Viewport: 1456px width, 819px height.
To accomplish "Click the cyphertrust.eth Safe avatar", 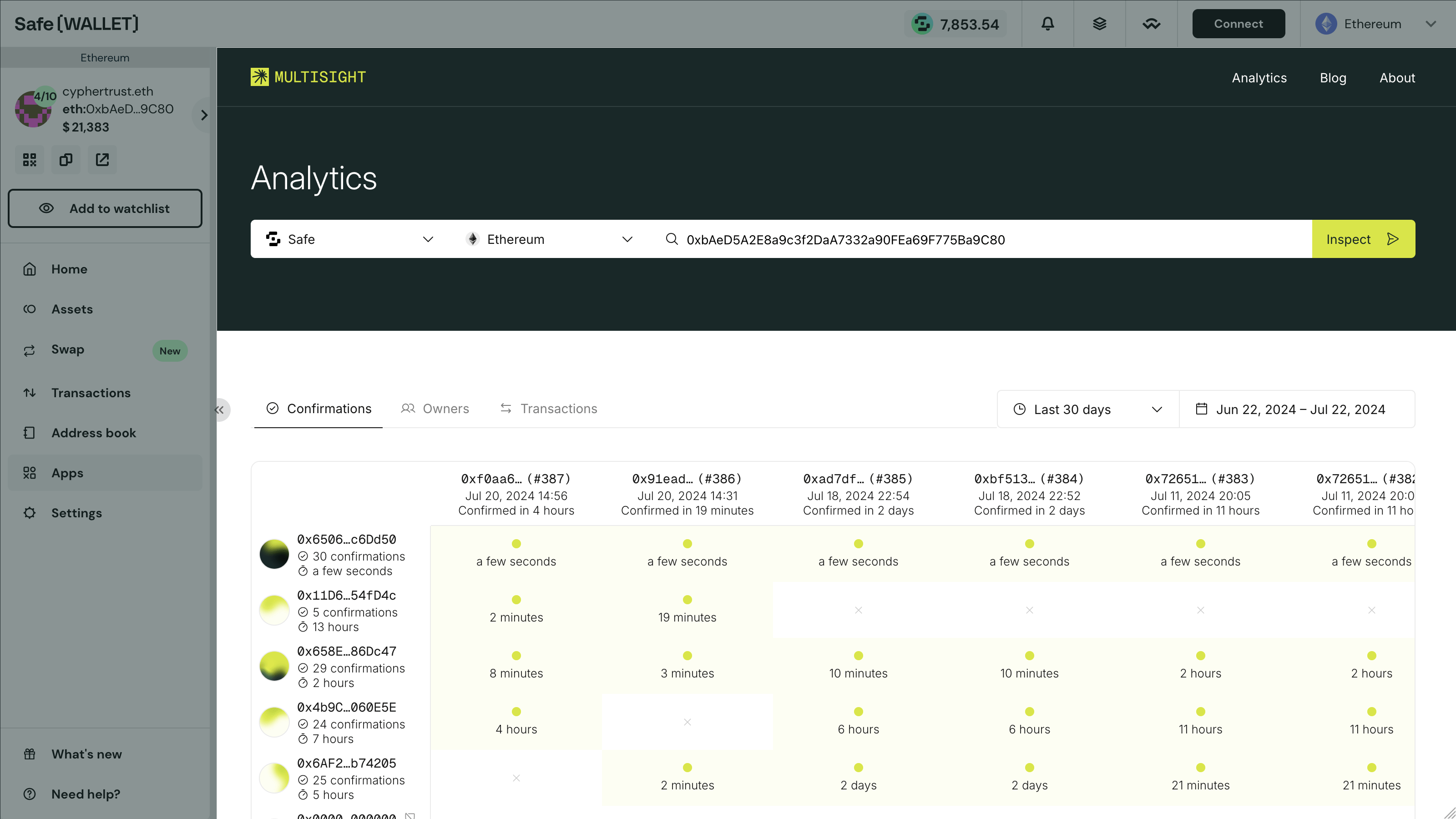I will 33,109.
